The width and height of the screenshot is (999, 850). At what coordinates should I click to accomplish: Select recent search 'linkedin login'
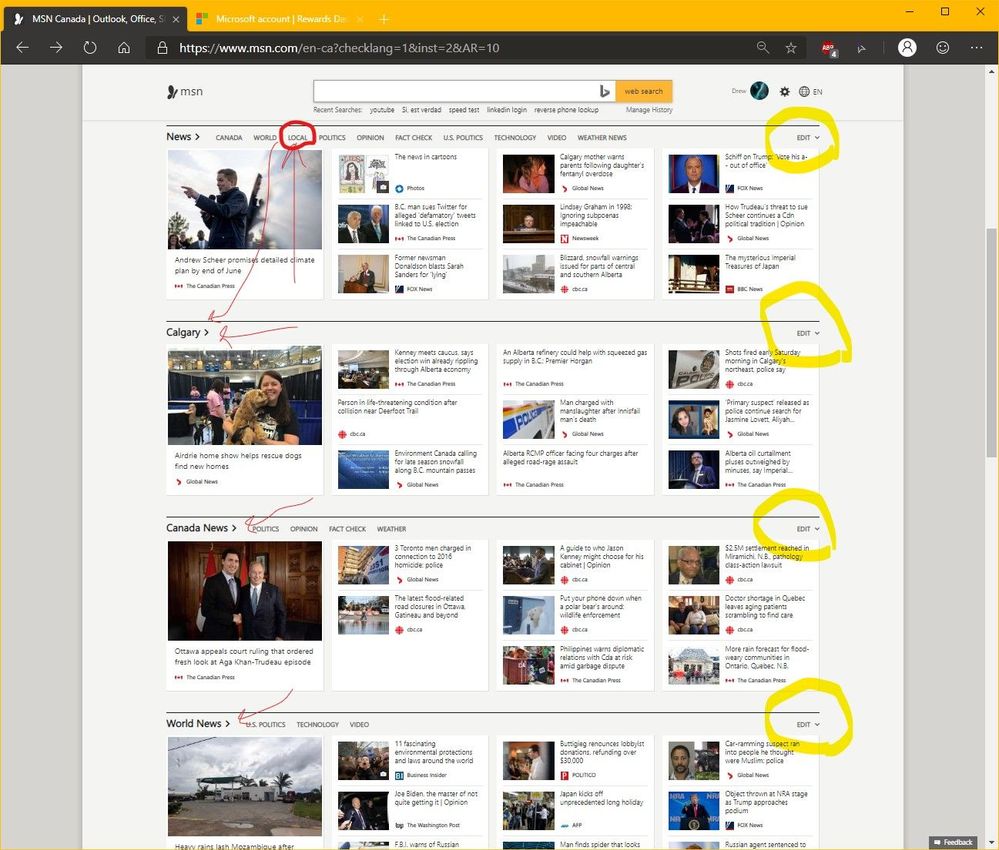click(x=507, y=110)
